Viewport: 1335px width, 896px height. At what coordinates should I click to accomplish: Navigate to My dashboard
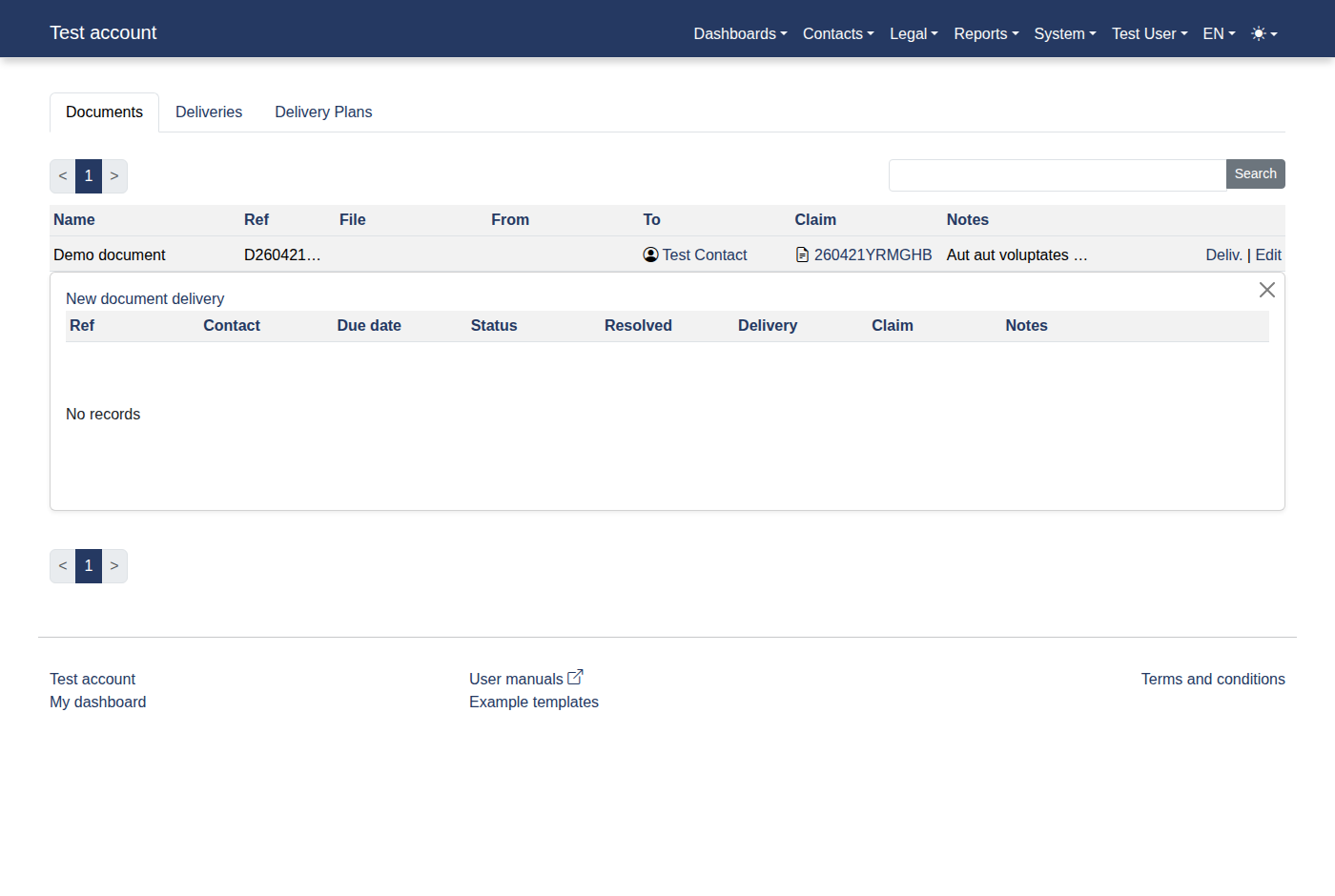tap(97, 702)
